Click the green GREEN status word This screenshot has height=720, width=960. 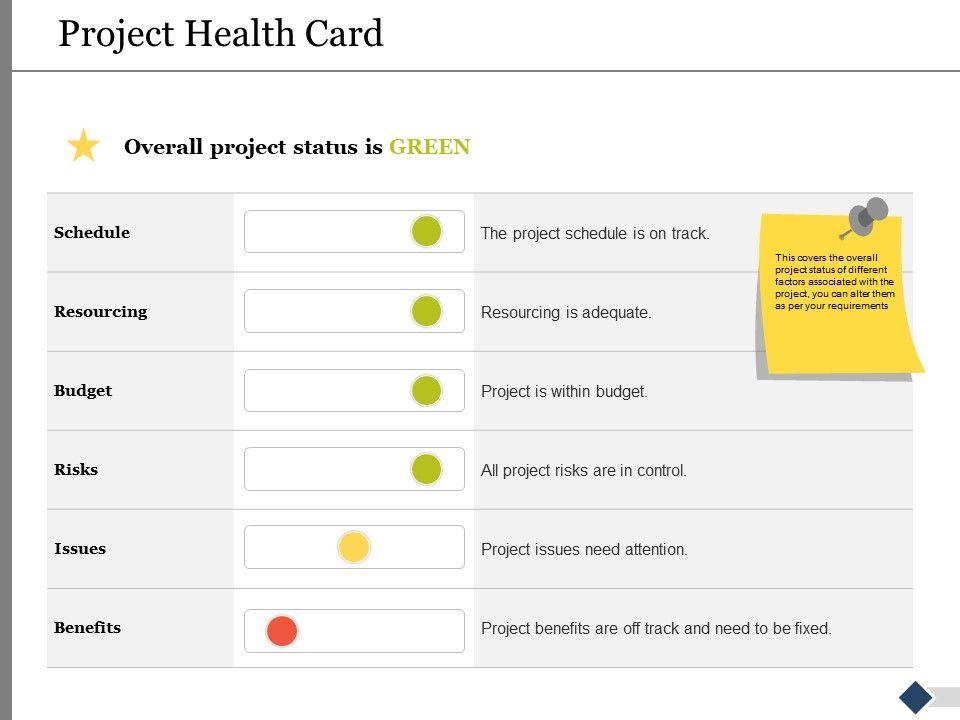coord(430,147)
